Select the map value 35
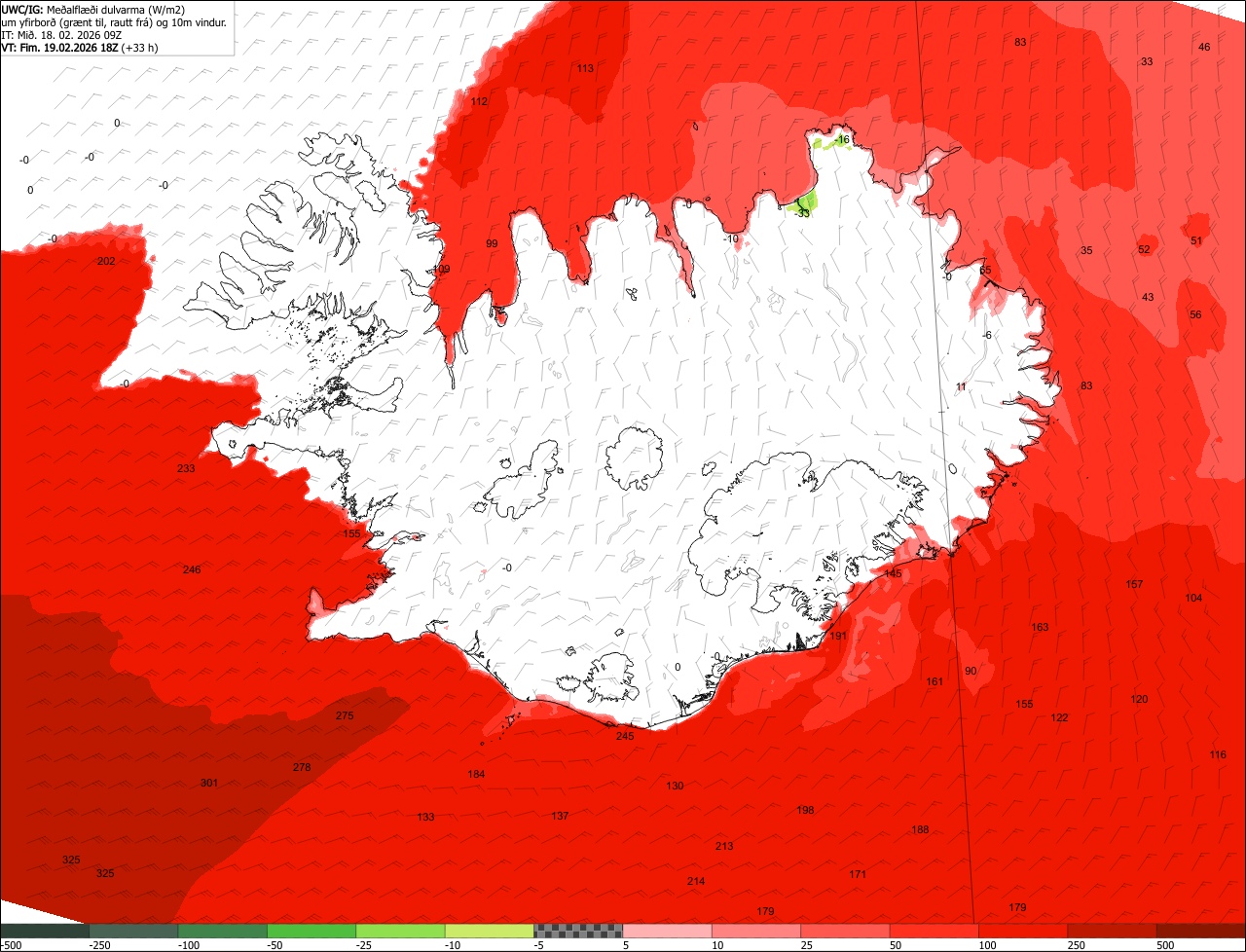Viewport: 1246px width, 952px height. 1086,250
